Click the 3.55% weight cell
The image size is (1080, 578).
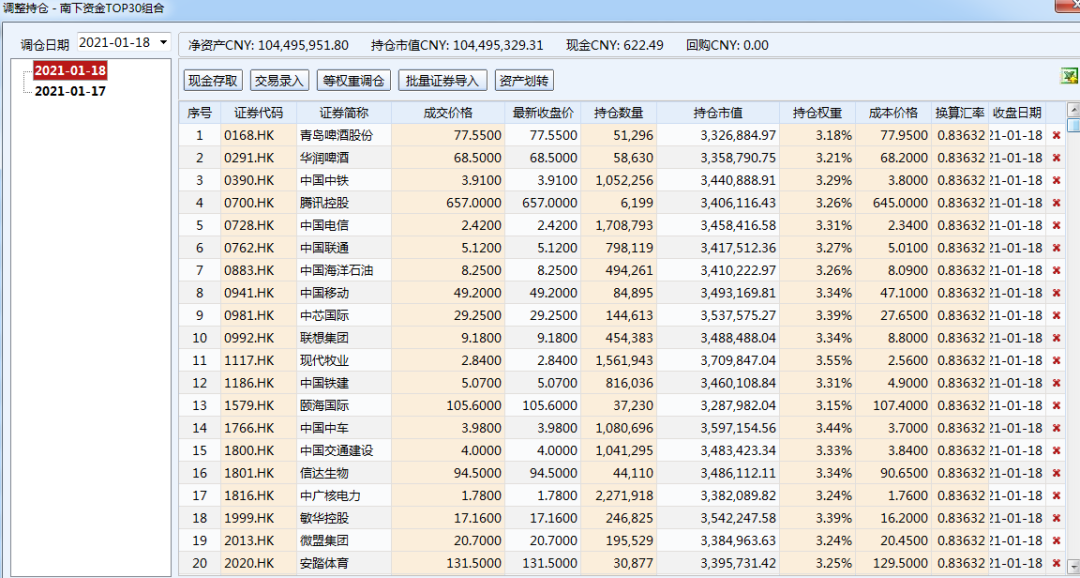point(818,361)
